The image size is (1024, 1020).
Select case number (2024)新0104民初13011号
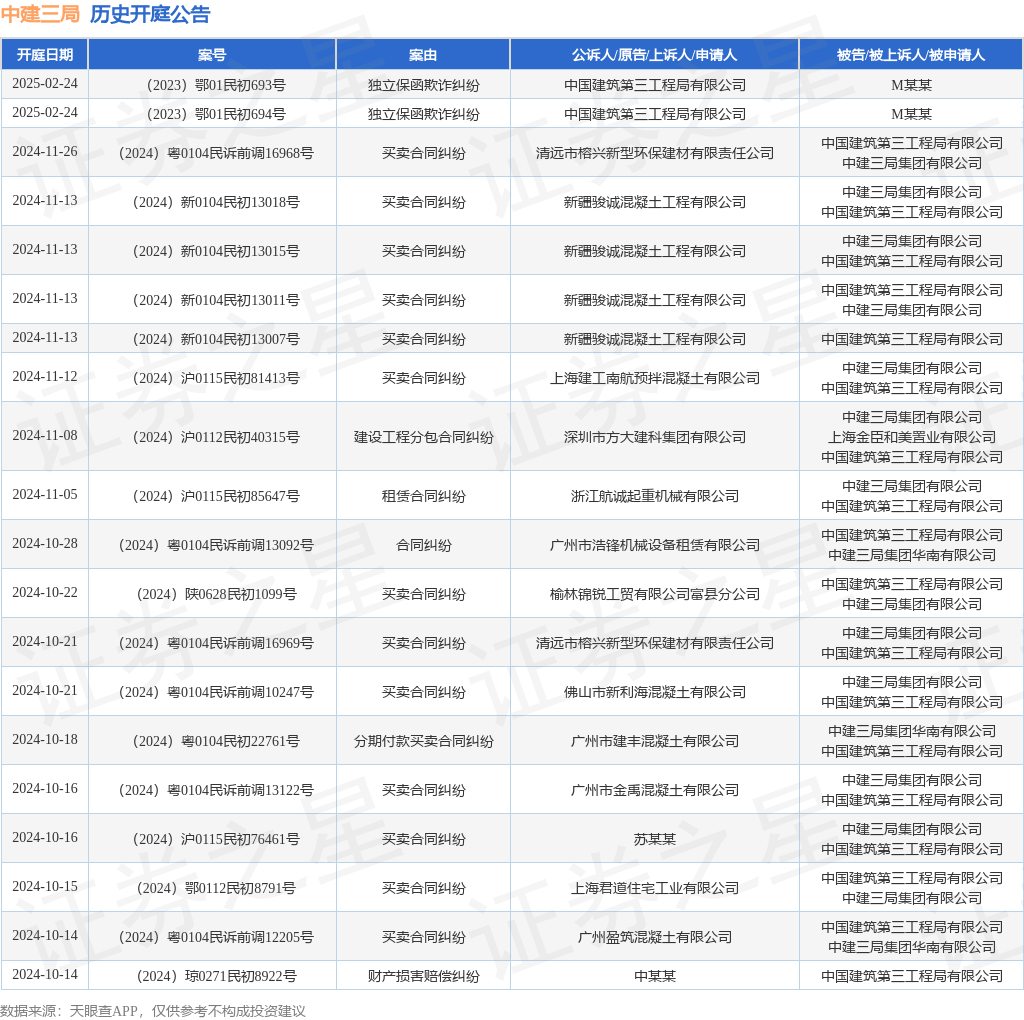(216, 300)
